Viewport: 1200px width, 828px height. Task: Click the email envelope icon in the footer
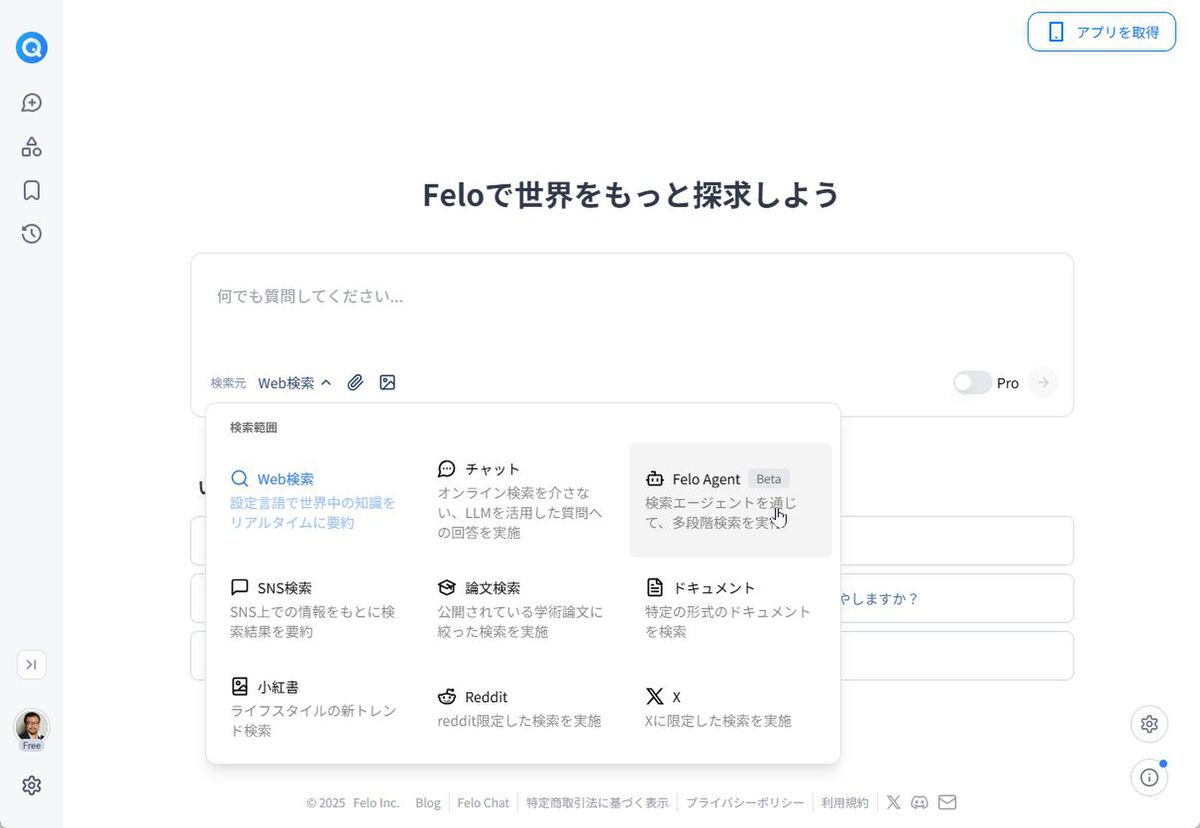[947, 802]
